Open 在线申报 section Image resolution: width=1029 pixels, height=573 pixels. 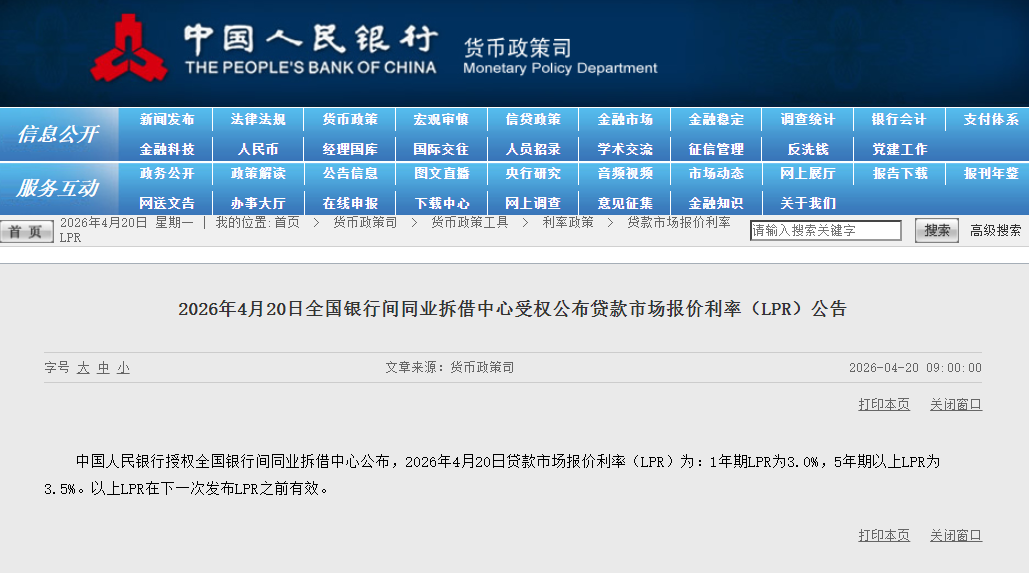click(x=350, y=203)
